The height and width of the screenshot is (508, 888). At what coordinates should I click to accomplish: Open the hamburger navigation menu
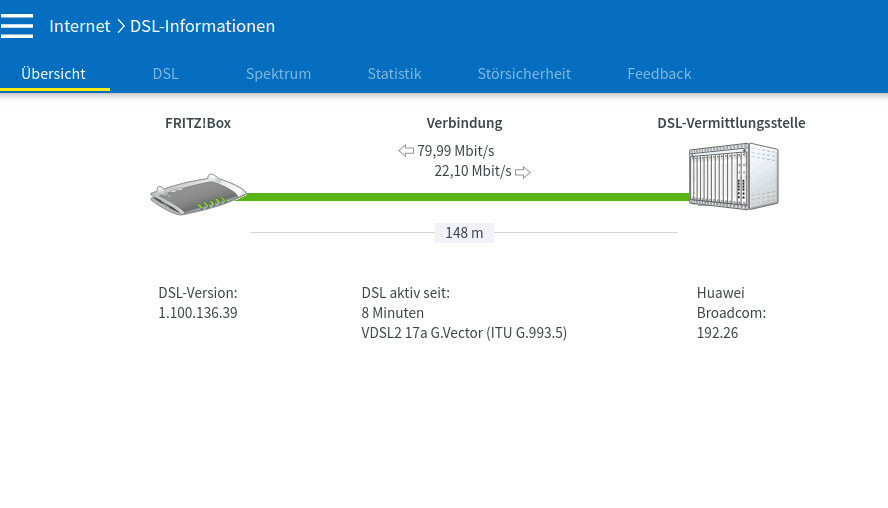point(16,26)
